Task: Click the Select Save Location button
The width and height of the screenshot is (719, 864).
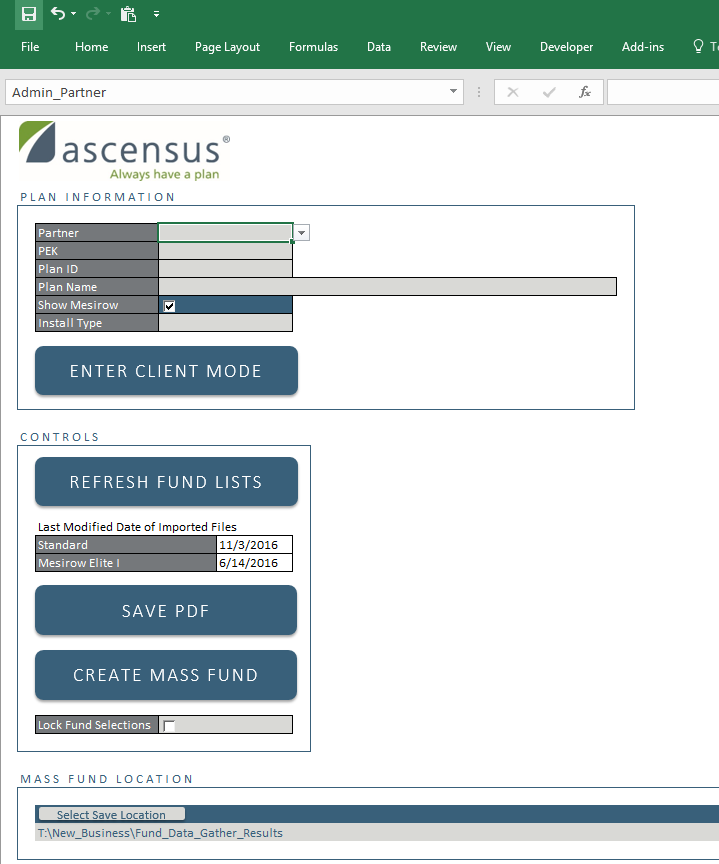Action: 111,814
